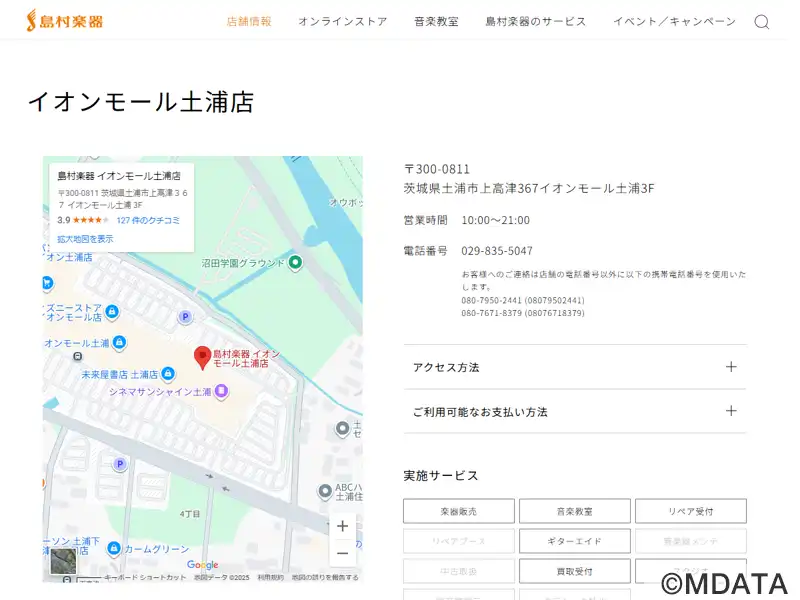Expand the アクセス方法 section
The height and width of the screenshot is (600, 800).
tap(575, 367)
